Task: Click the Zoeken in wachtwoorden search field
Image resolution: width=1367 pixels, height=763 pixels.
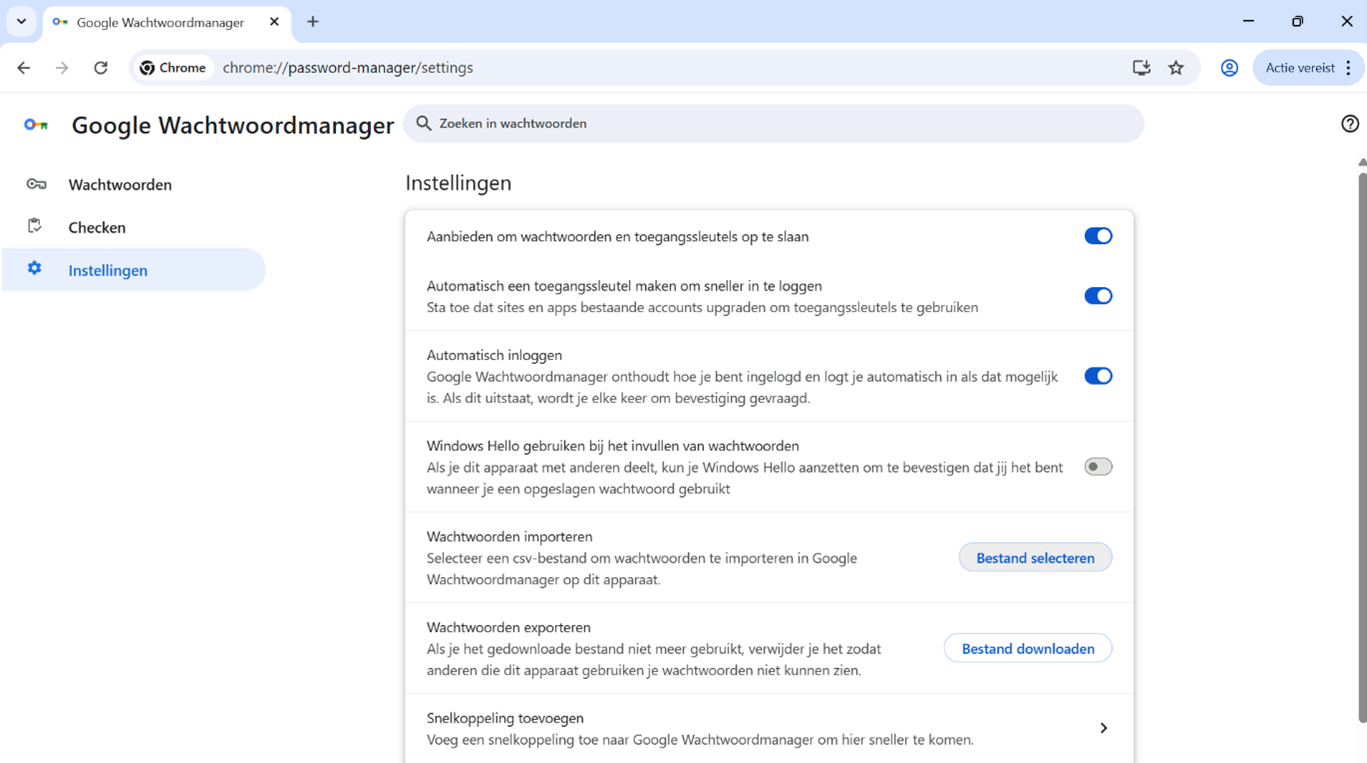Action: click(x=700, y=123)
